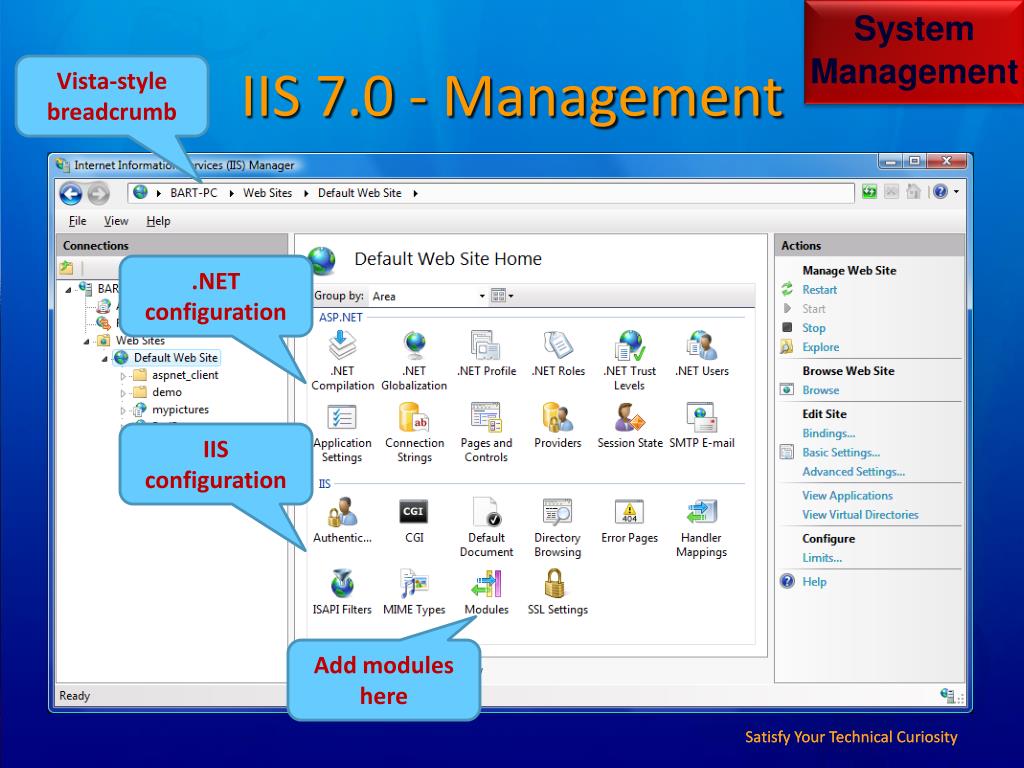This screenshot has width=1024, height=768.
Task: Click the help icon in the address bar
Action: [940, 191]
